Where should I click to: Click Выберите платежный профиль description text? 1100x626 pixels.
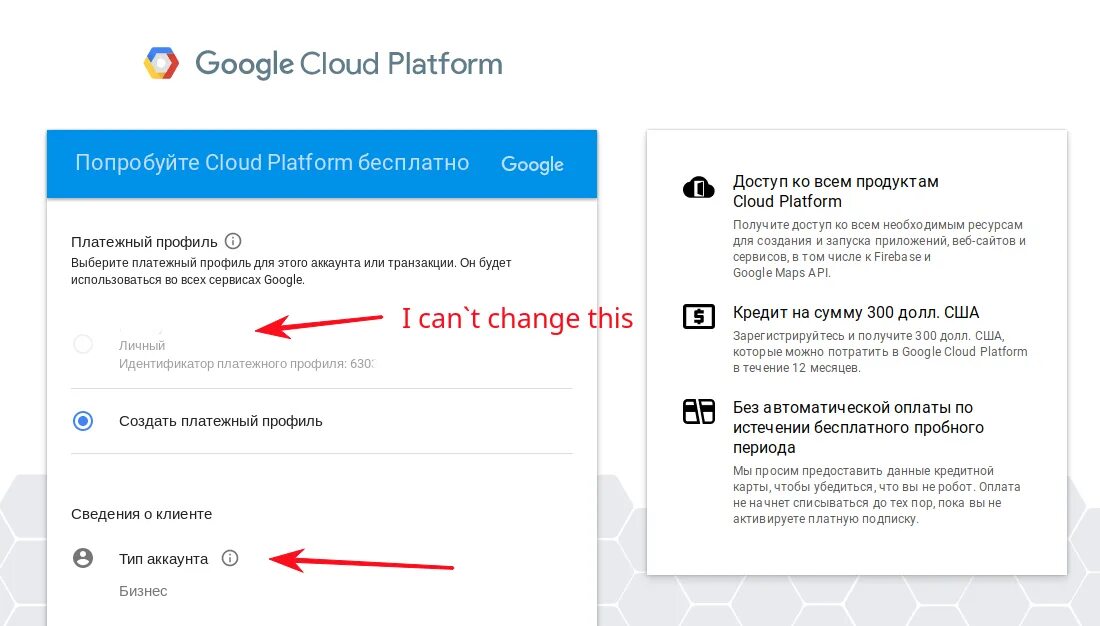click(x=291, y=271)
